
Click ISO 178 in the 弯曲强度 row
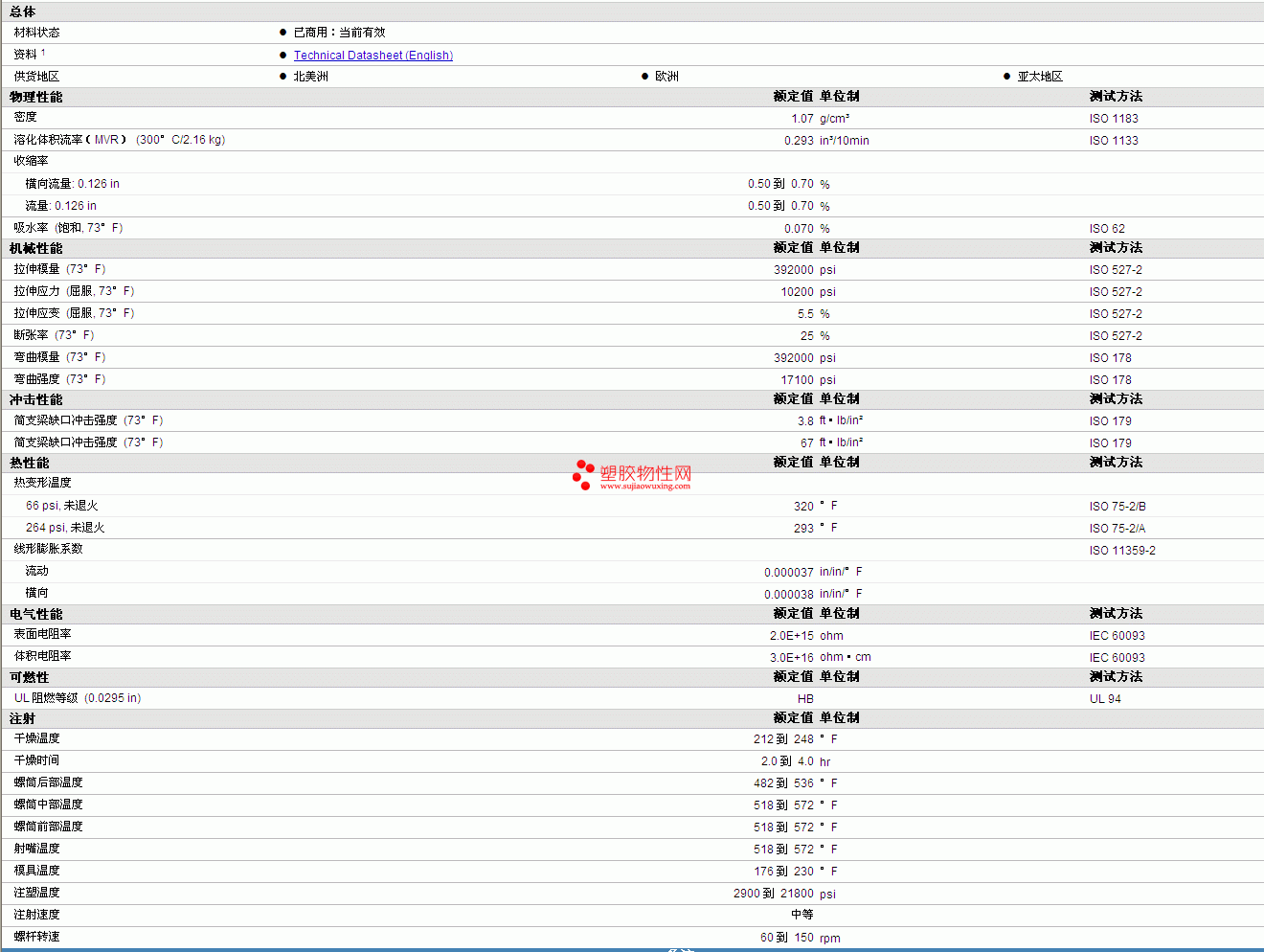1110,380
